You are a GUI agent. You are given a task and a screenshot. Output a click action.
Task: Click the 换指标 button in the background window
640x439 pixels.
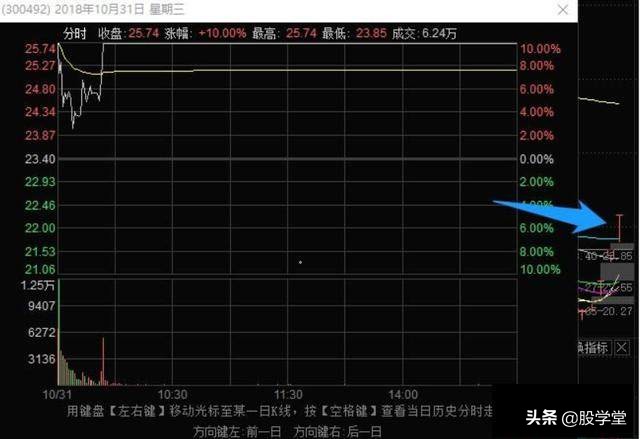click(x=594, y=348)
